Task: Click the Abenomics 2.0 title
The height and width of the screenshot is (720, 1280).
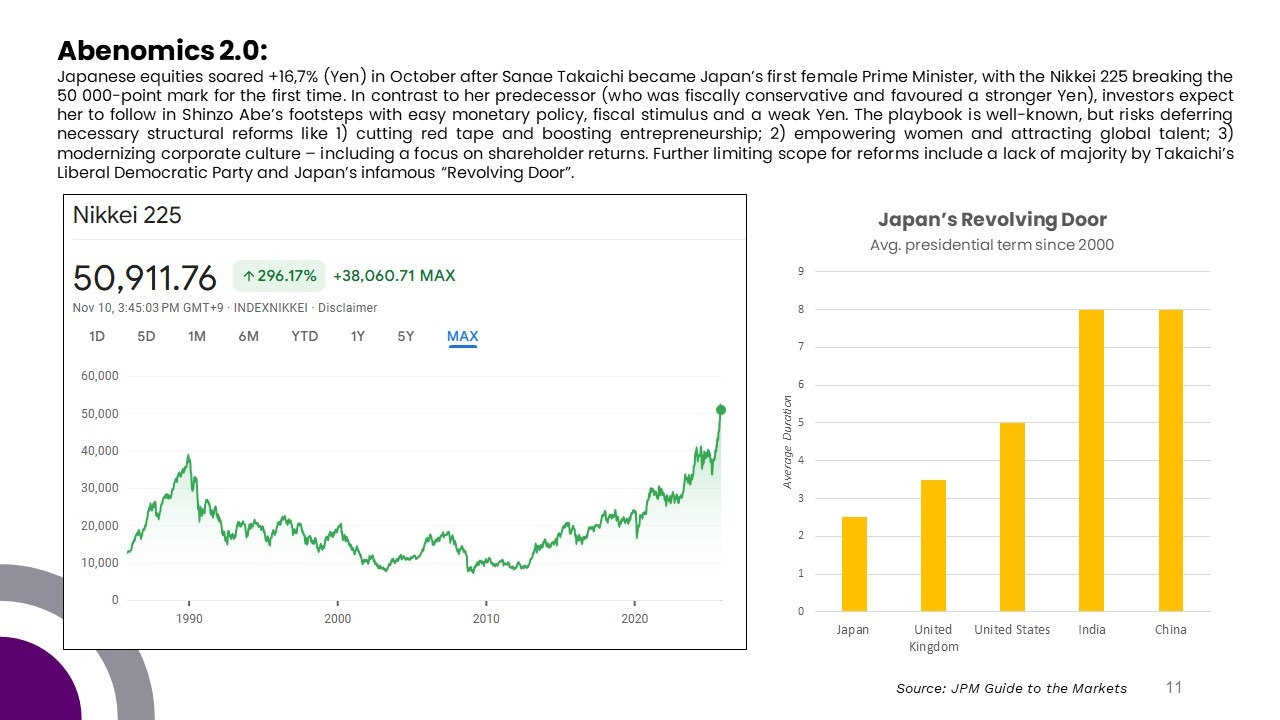Action: pos(162,50)
